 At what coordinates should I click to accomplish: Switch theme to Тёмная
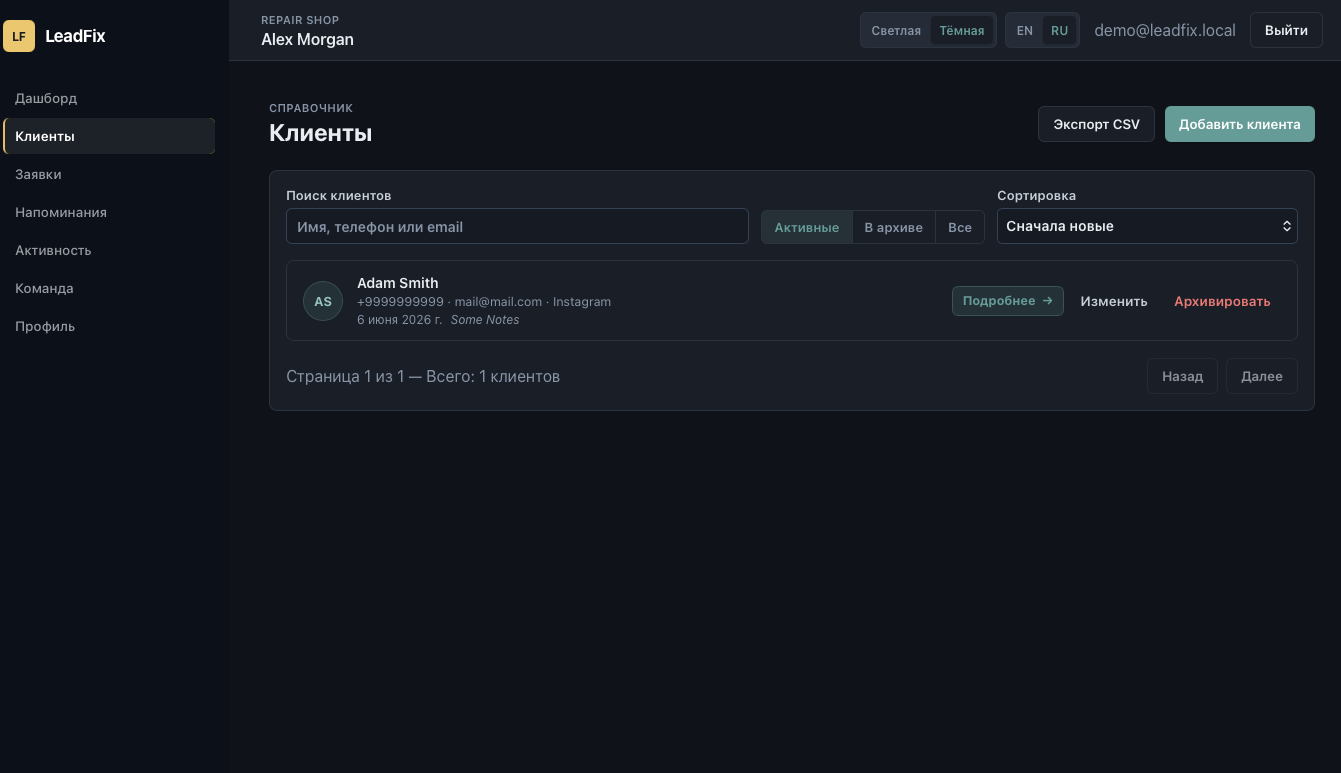pyautogui.click(x=962, y=30)
